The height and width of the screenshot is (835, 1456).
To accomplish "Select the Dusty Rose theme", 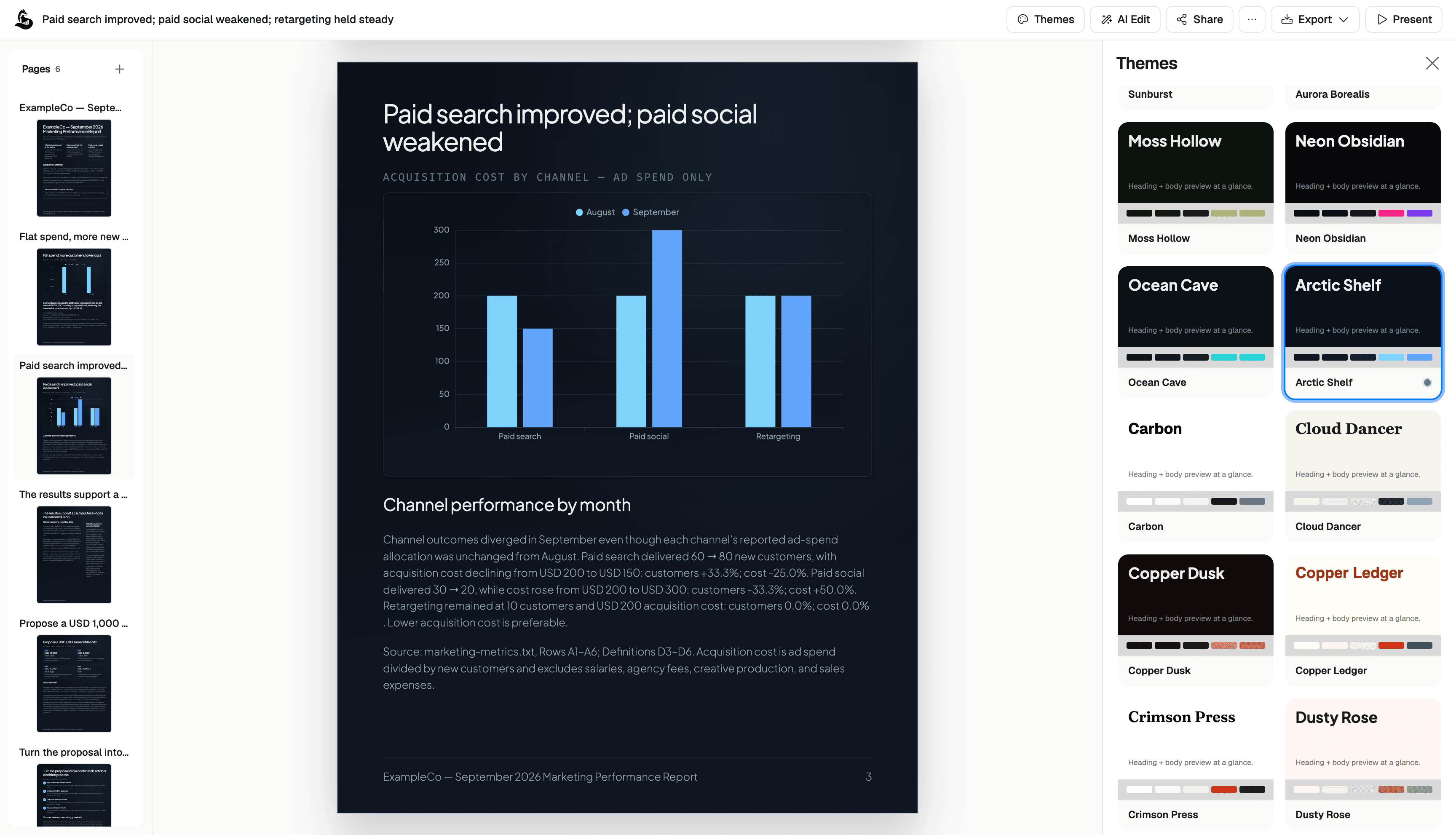I will pyautogui.click(x=1362, y=764).
